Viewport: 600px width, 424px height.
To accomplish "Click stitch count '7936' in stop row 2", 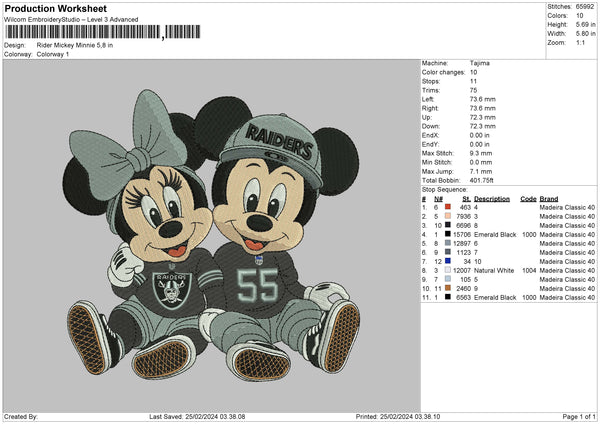I will (463, 216).
